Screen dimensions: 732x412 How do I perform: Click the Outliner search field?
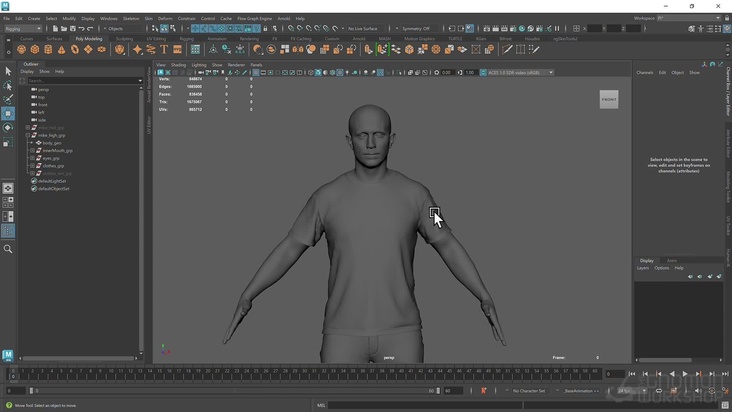(x=82, y=80)
